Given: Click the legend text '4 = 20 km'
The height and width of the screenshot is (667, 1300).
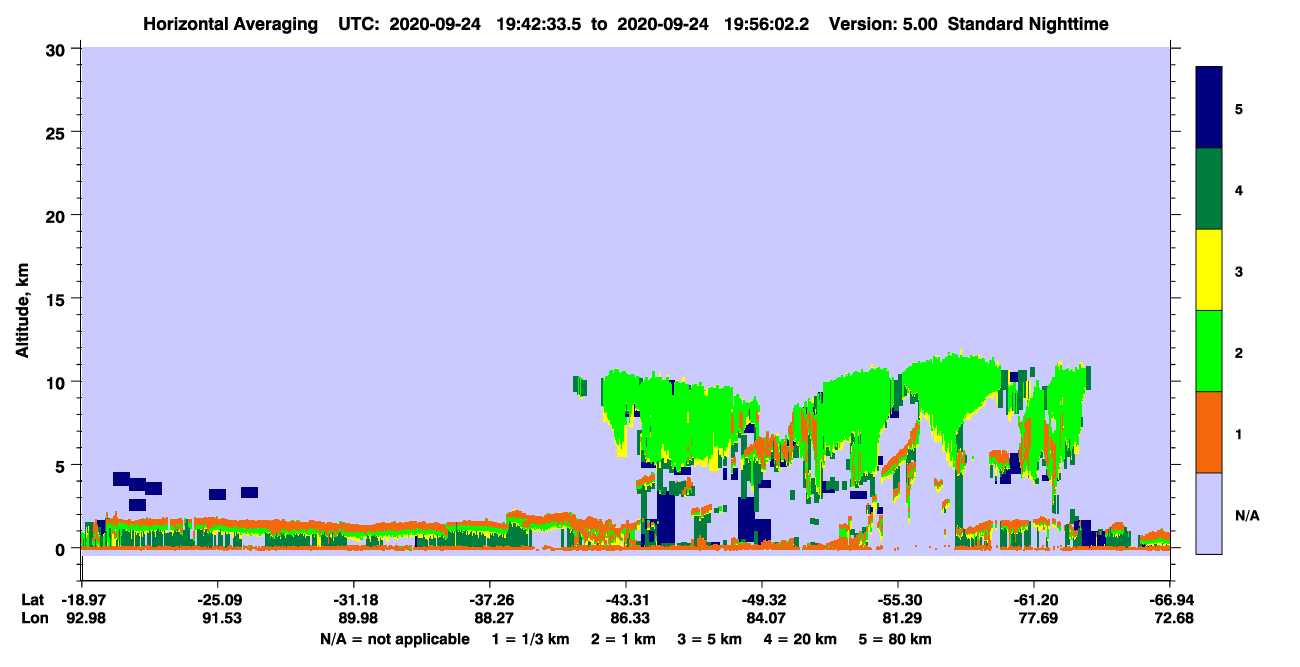Looking at the screenshot, I should point(801,639).
